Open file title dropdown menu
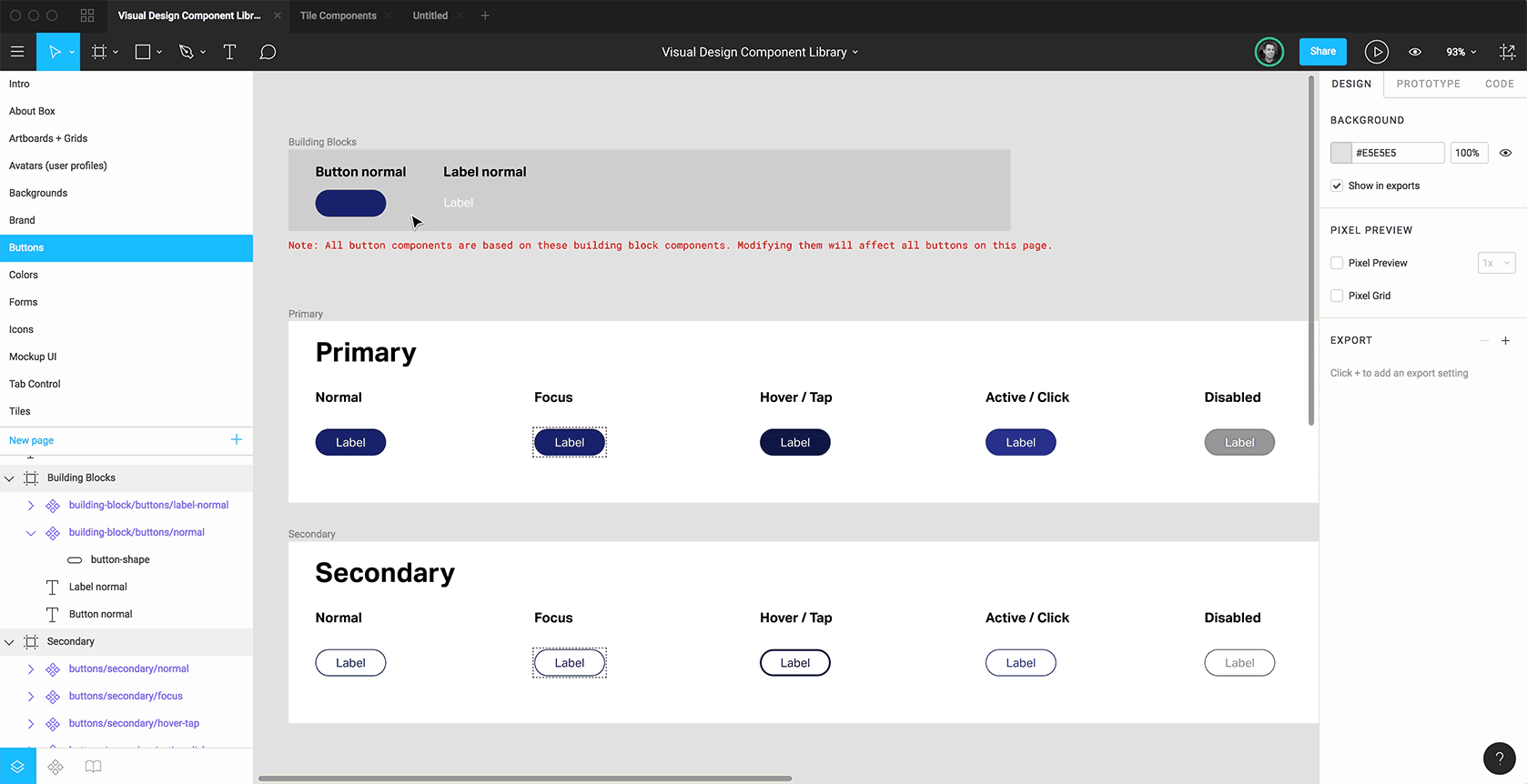Image resolution: width=1527 pixels, height=784 pixels. (x=855, y=53)
